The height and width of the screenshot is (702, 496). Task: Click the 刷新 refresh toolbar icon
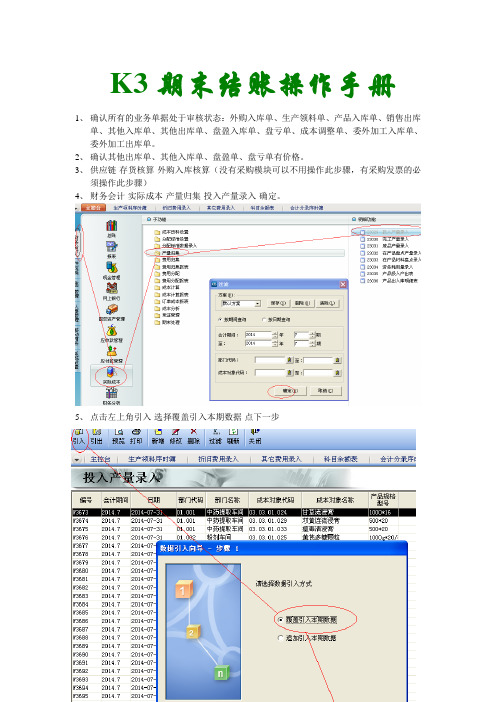pos(233,437)
